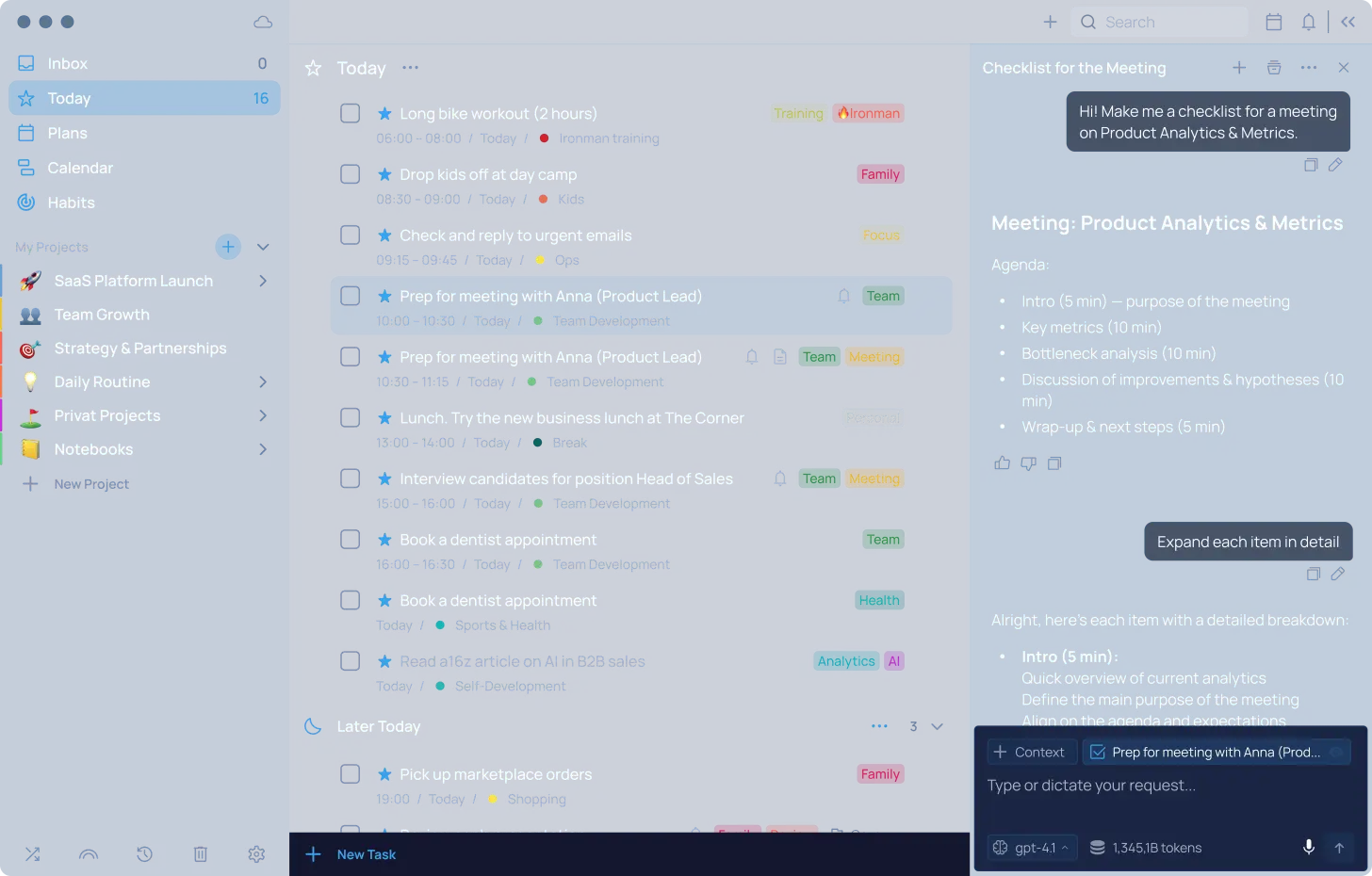1372x876 pixels.
Task: Open the notifications bell in top bar
Action: click(x=1308, y=22)
